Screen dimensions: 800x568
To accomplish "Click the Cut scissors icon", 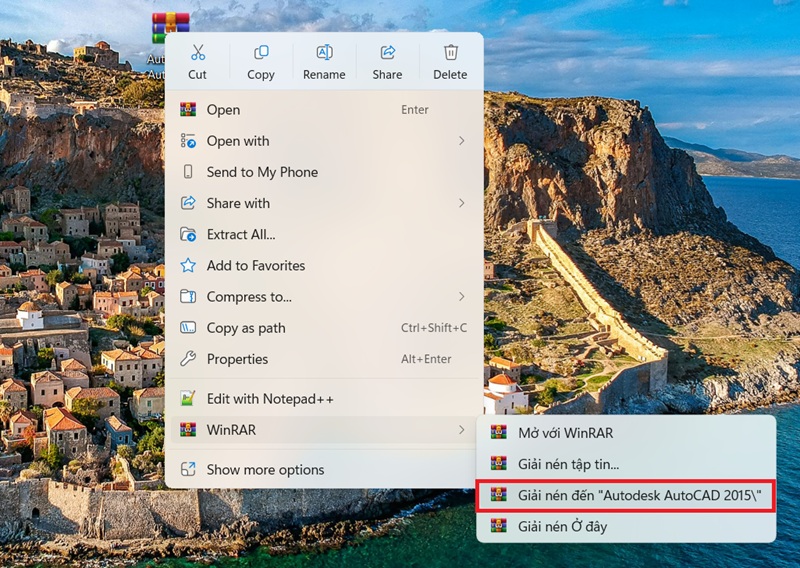I will click(x=197, y=53).
